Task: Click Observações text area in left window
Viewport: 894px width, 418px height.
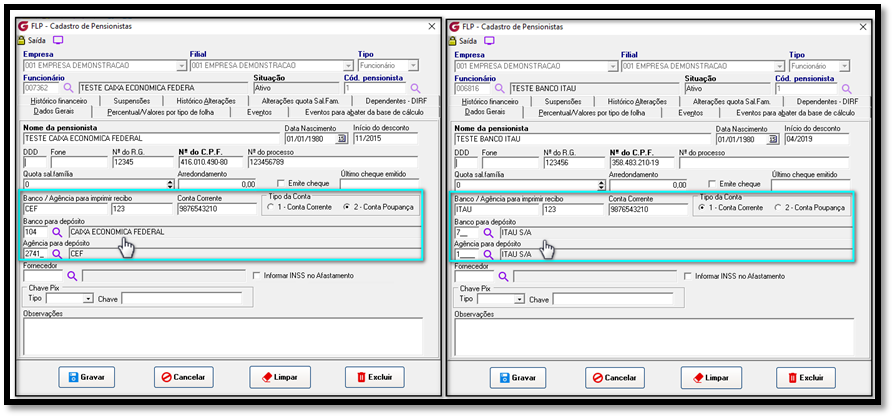Action: [222, 336]
